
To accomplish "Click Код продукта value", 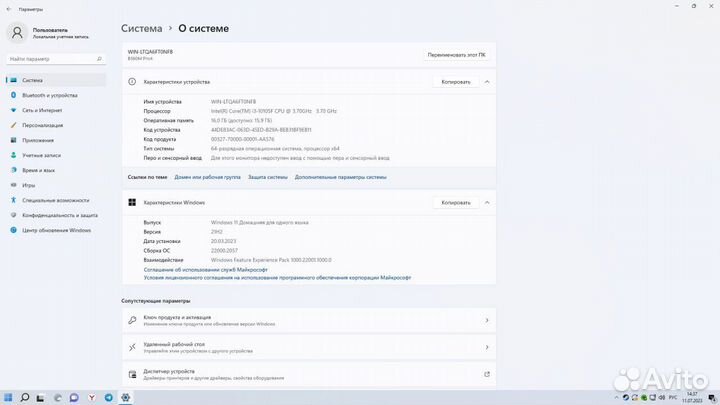I will (242, 139).
